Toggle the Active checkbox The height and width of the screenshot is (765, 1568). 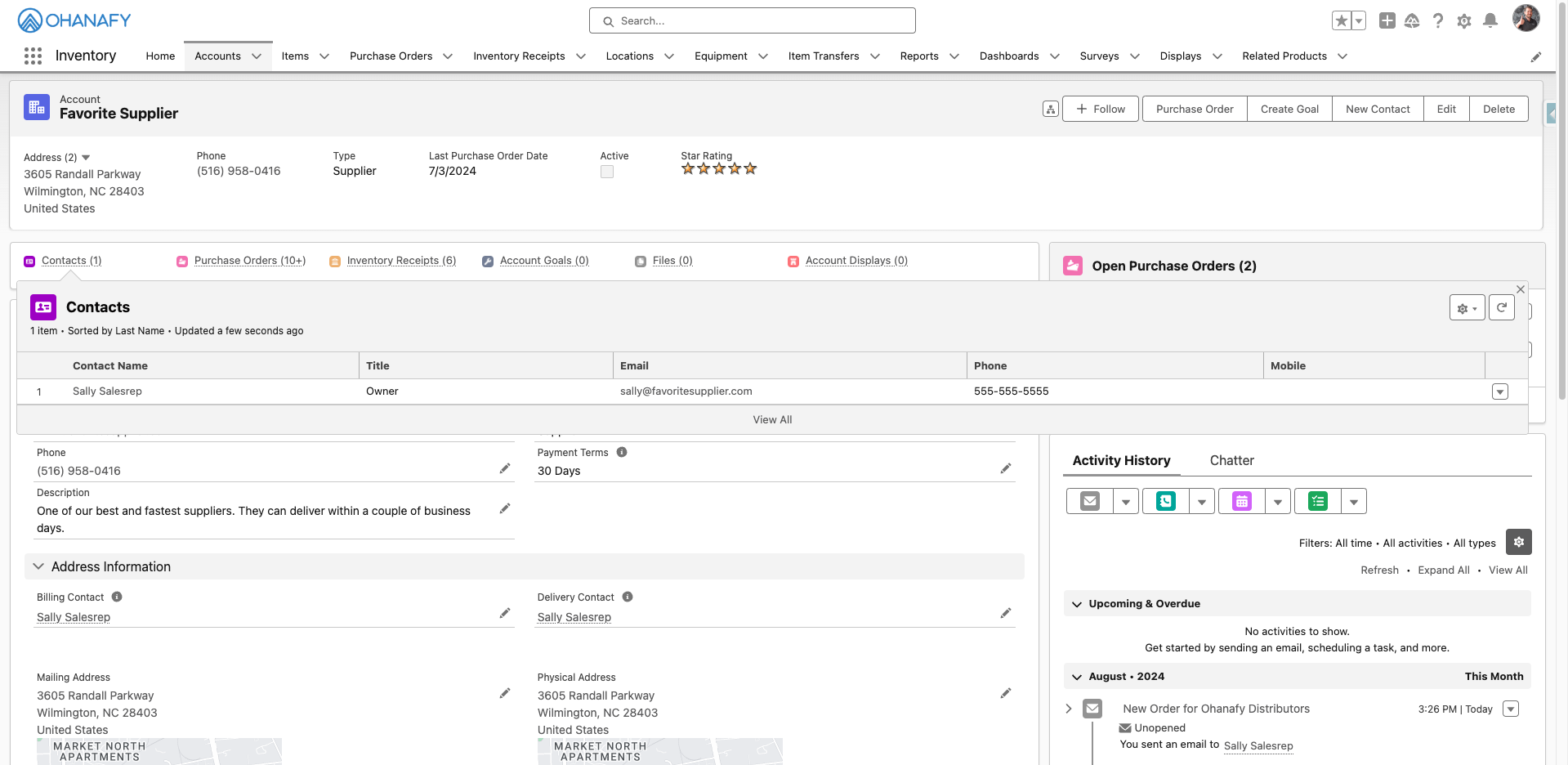pyautogui.click(x=607, y=172)
